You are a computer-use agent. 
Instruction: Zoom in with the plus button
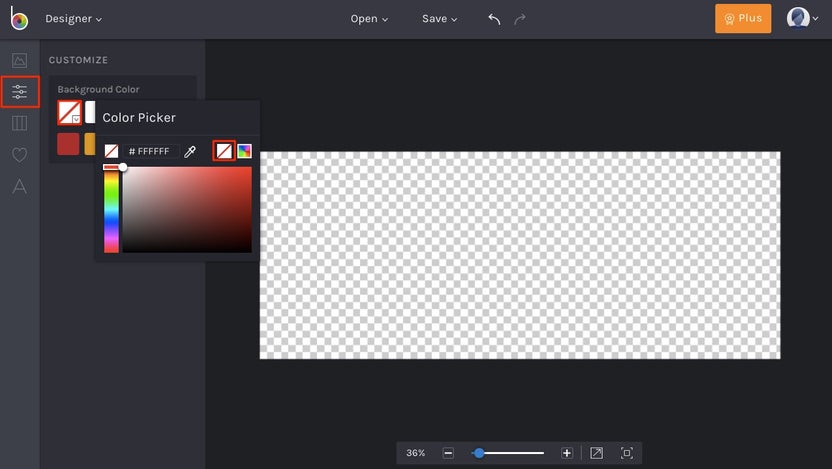point(567,453)
